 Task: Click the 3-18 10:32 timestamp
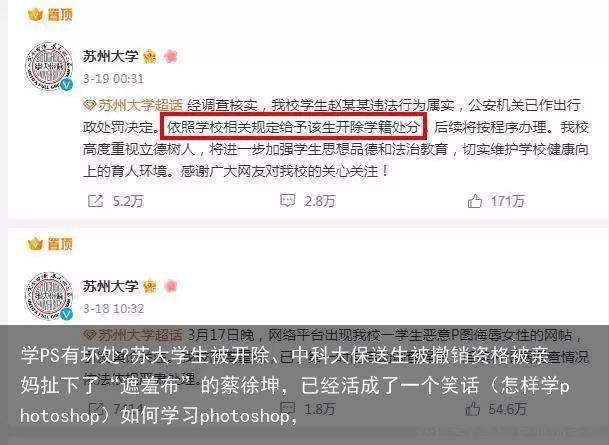tap(113, 309)
